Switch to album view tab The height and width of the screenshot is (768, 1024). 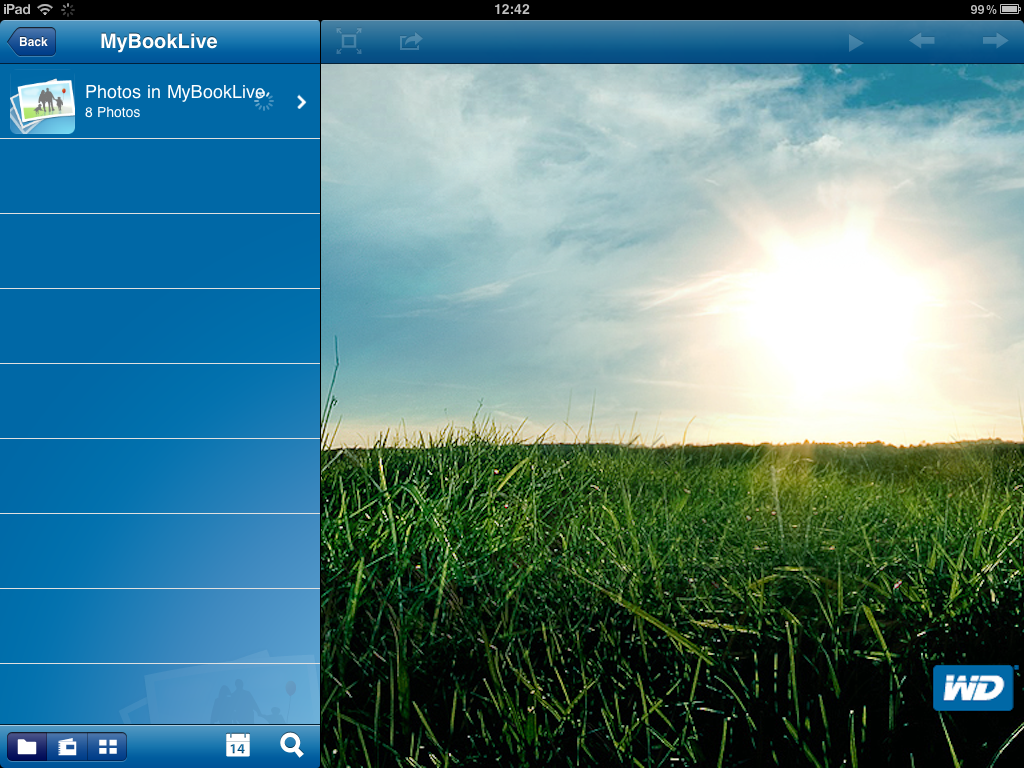[x=67, y=746]
